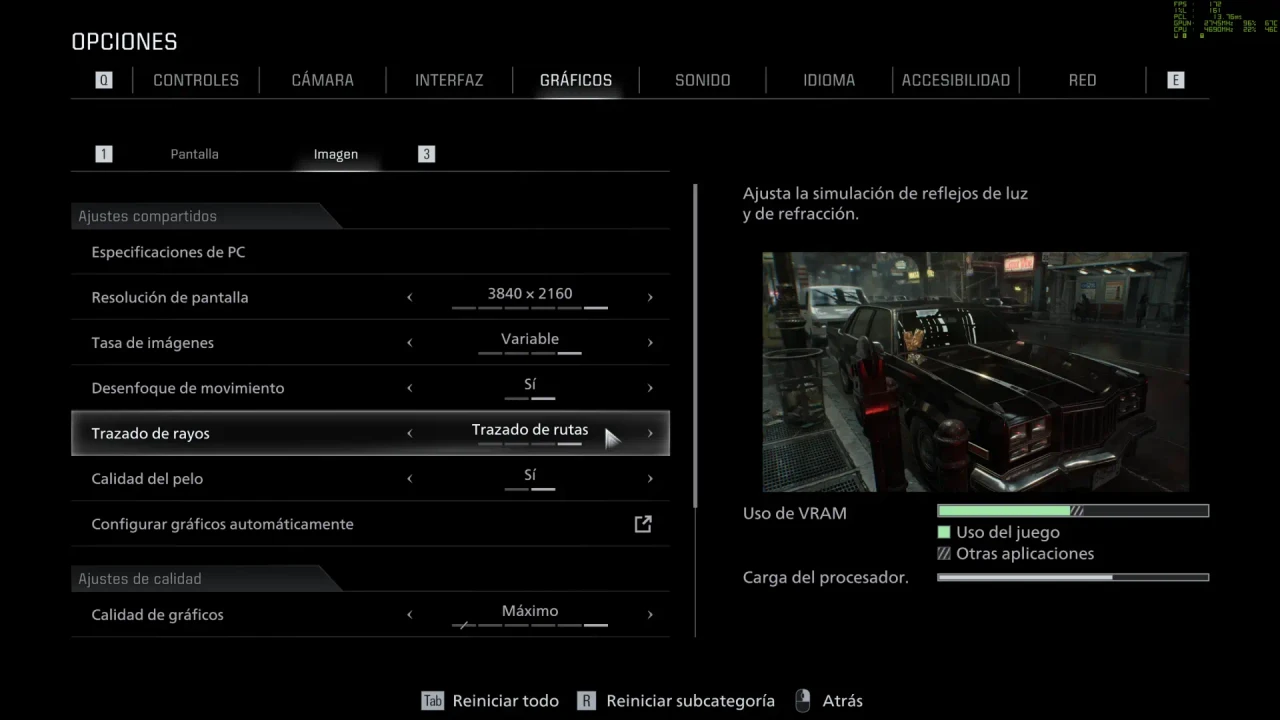The image size is (1280, 720).
Task: Open external link icon for automatic graphics configuration
Action: click(x=643, y=524)
